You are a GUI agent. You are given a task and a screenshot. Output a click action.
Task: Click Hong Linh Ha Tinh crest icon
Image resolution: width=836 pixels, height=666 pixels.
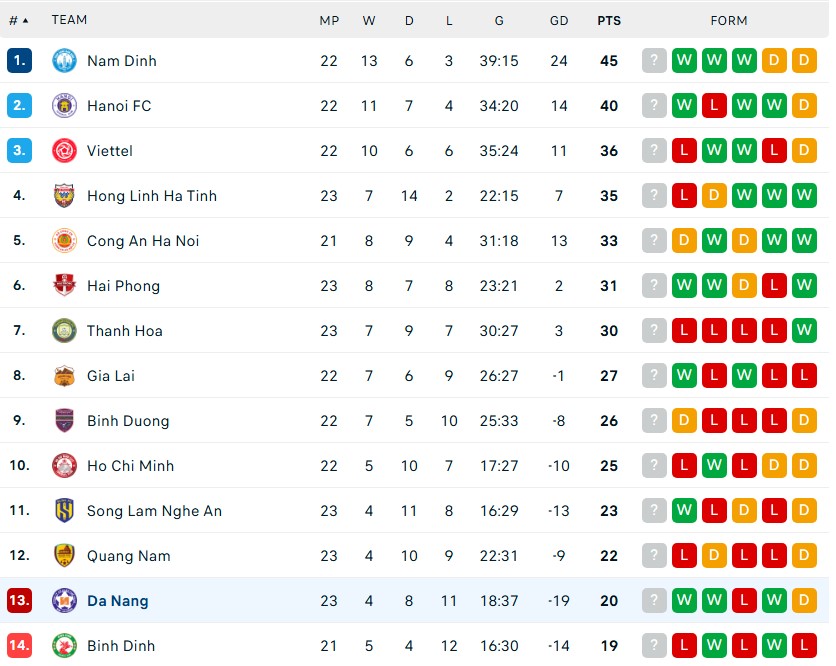(x=65, y=196)
